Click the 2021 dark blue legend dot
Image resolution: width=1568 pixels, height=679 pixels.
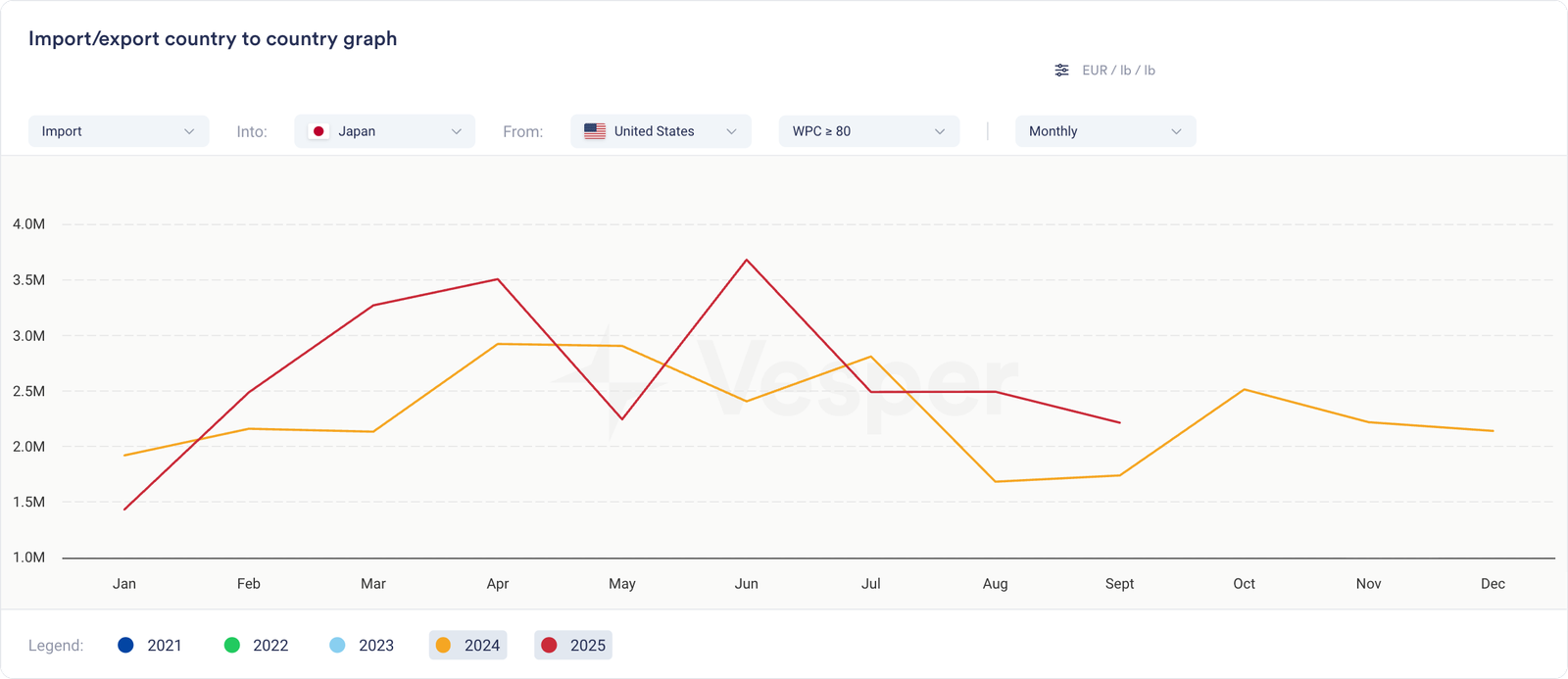coord(125,645)
